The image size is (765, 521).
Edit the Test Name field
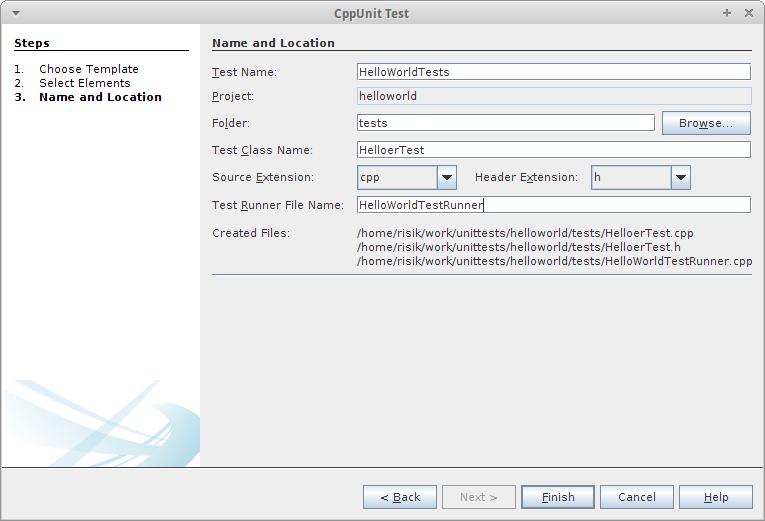coord(554,72)
